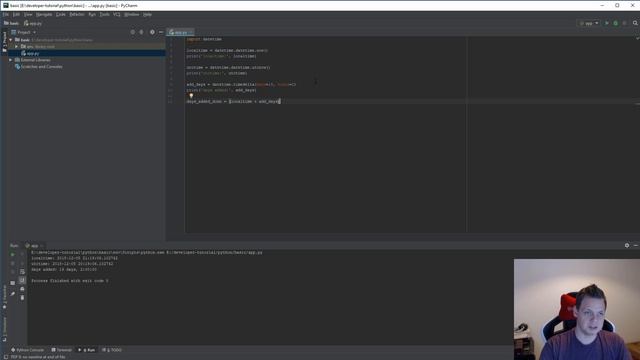Toggle the Project side tool window button
Image resolution: width=640 pixels, height=360 pixels.
pos(4,41)
